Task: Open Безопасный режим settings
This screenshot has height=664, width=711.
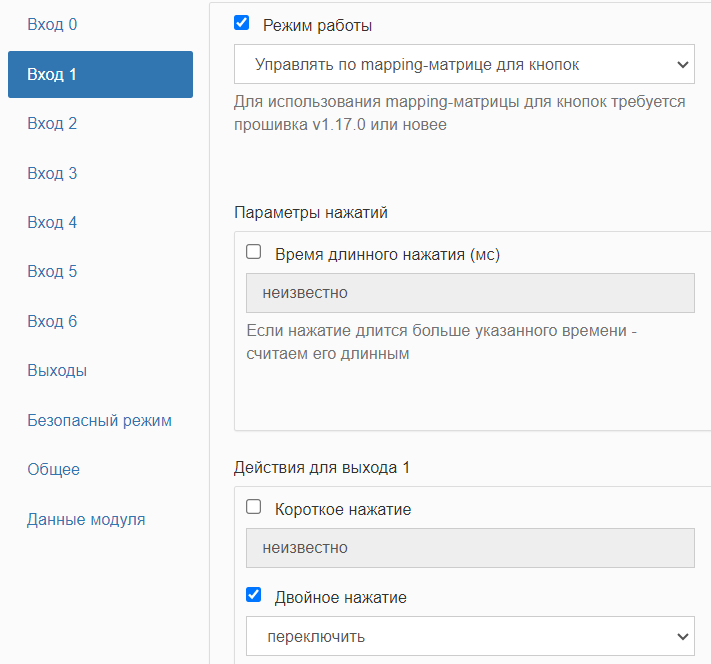Action: pos(99,420)
